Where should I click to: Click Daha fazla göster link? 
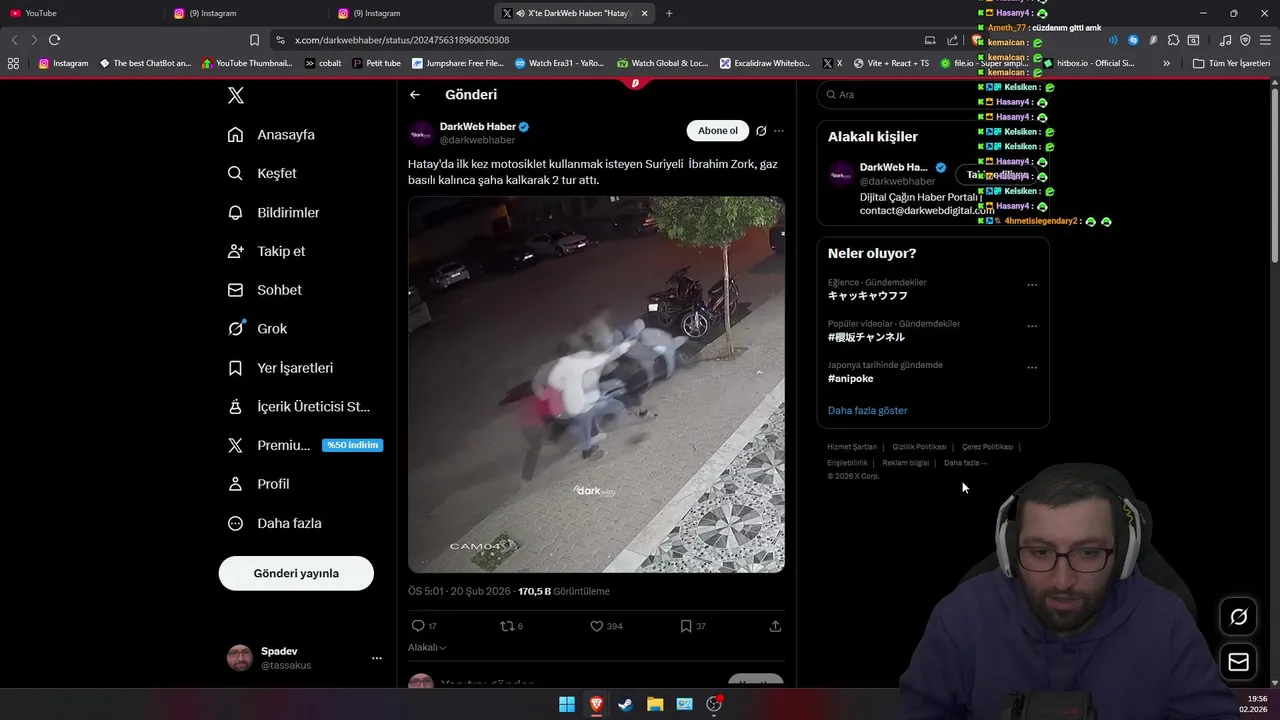(868, 411)
